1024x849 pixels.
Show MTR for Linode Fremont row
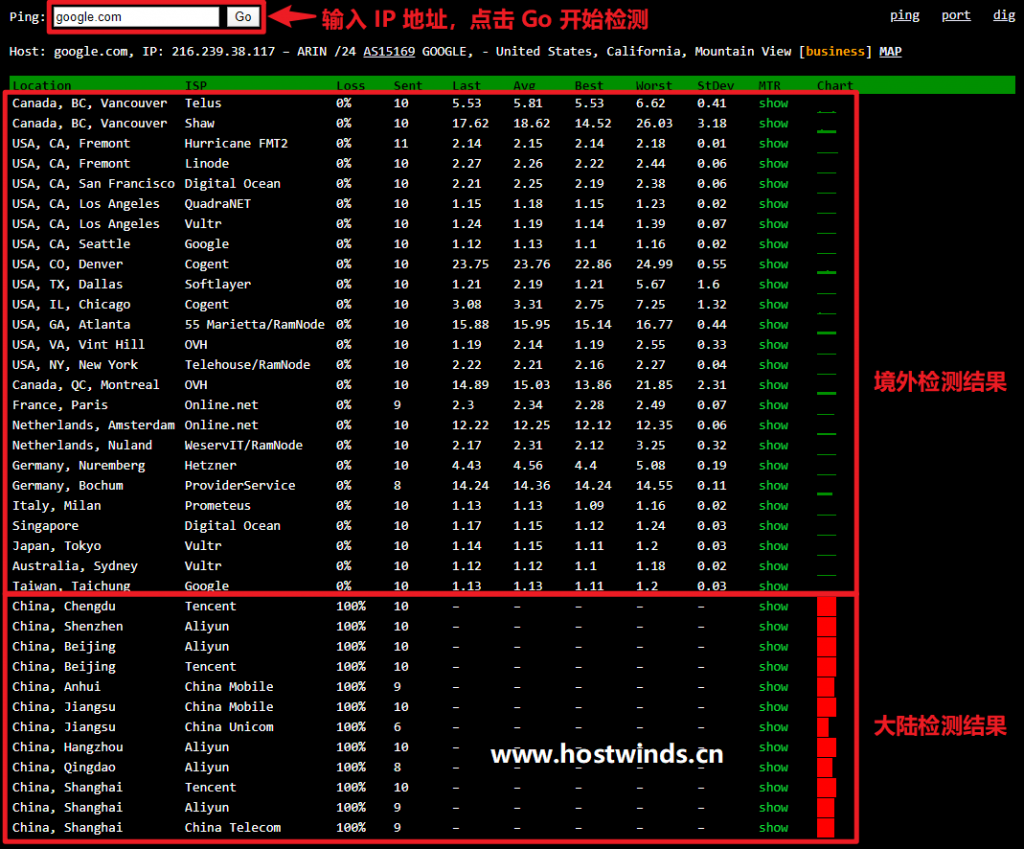pyautogui.click(x=773, y=163)
